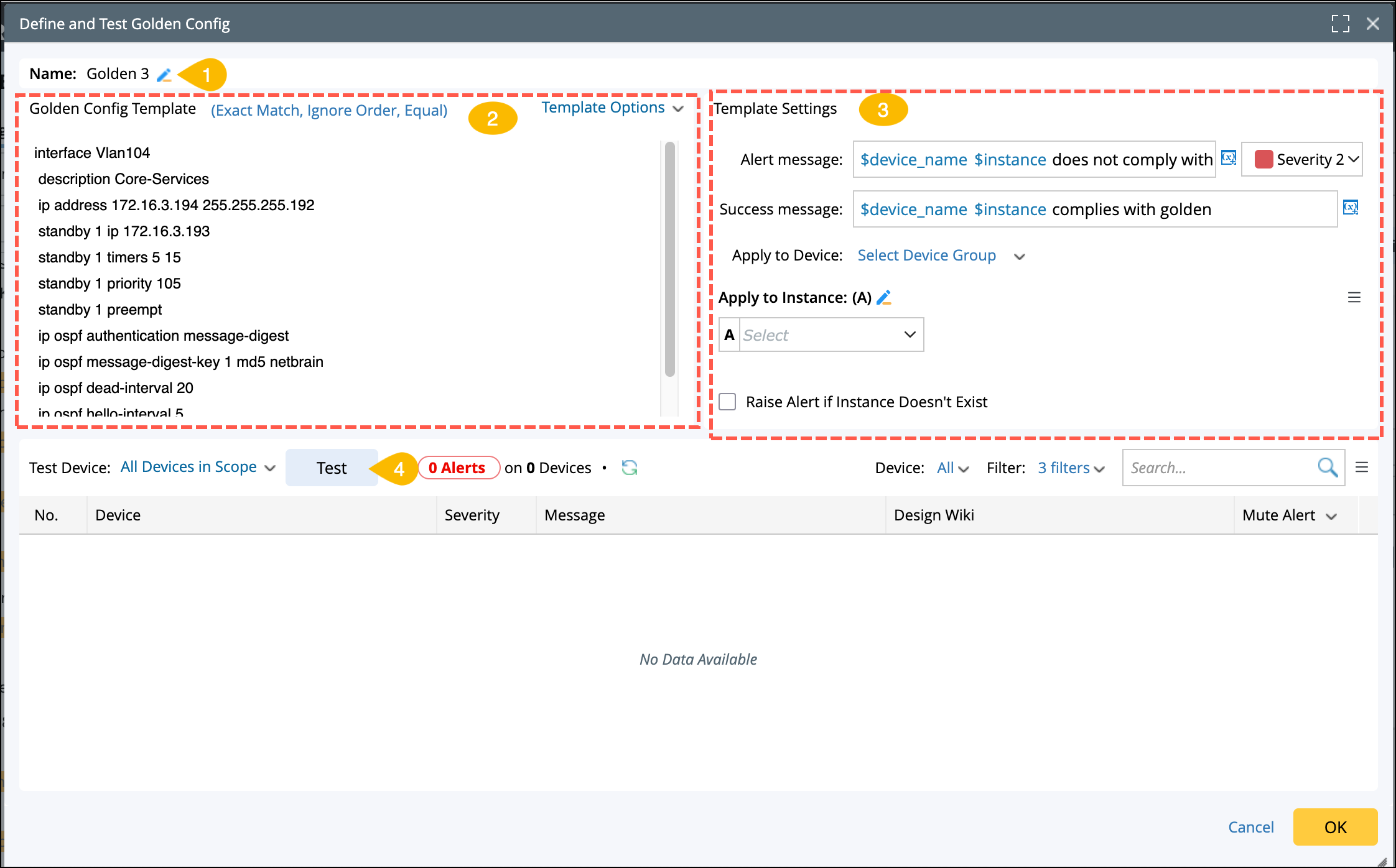Enable Raise Alert if Instance Doesn't Exist
Viewport: 1396px width, 868px height.
coord(727,402)
